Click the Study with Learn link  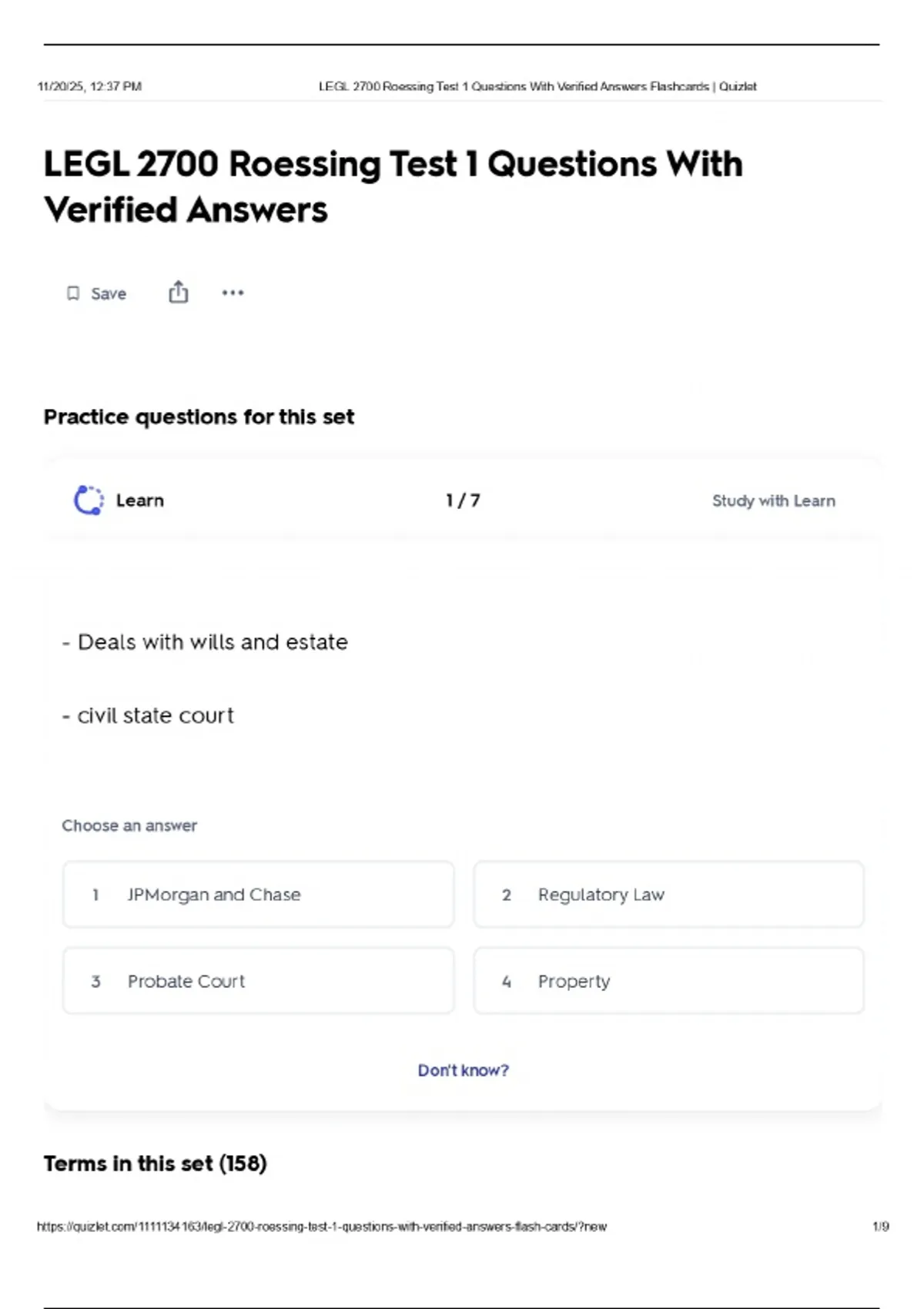click(773, 500)
